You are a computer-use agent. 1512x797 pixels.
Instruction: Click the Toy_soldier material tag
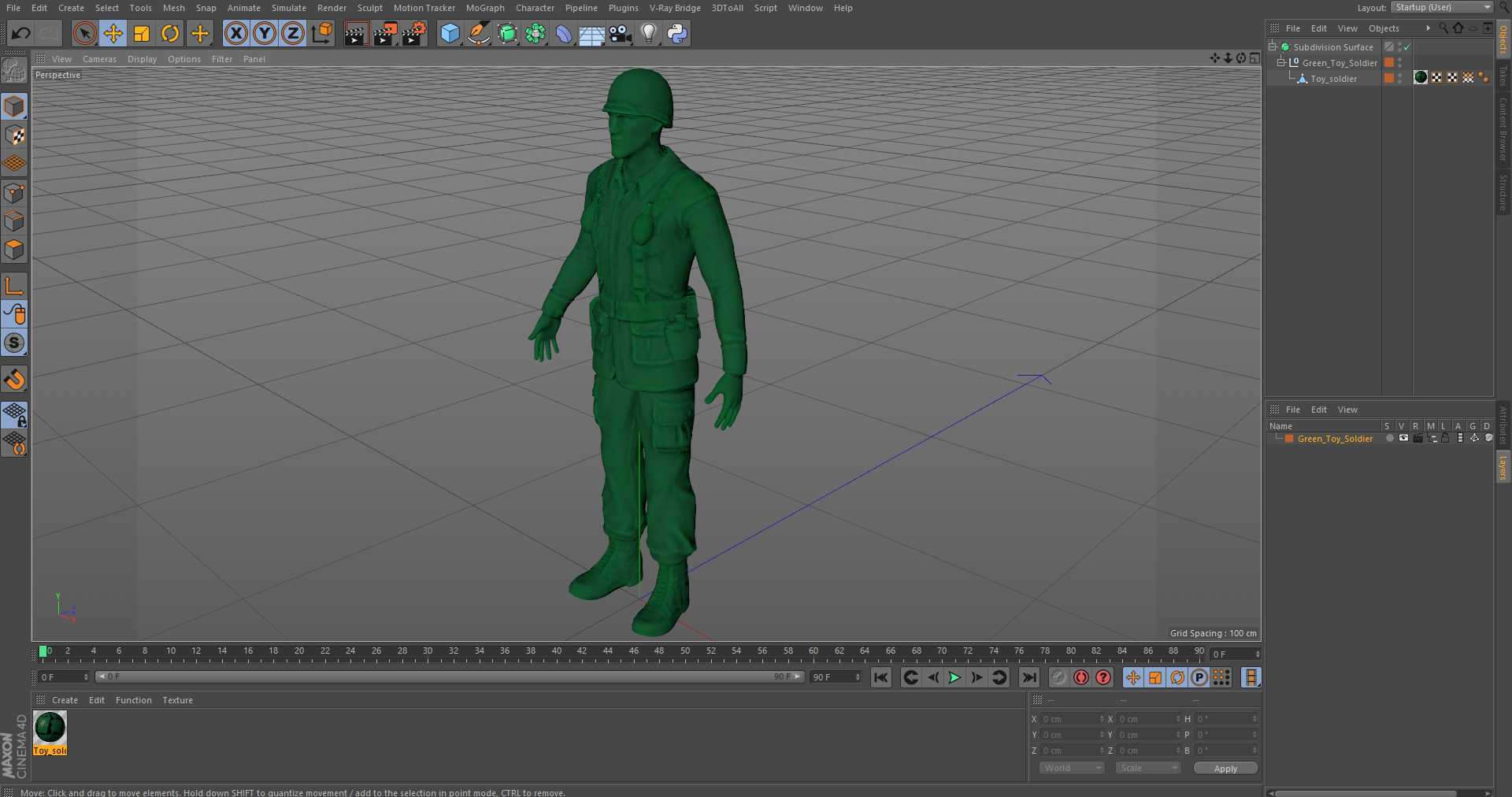(x=1421, y=77)
